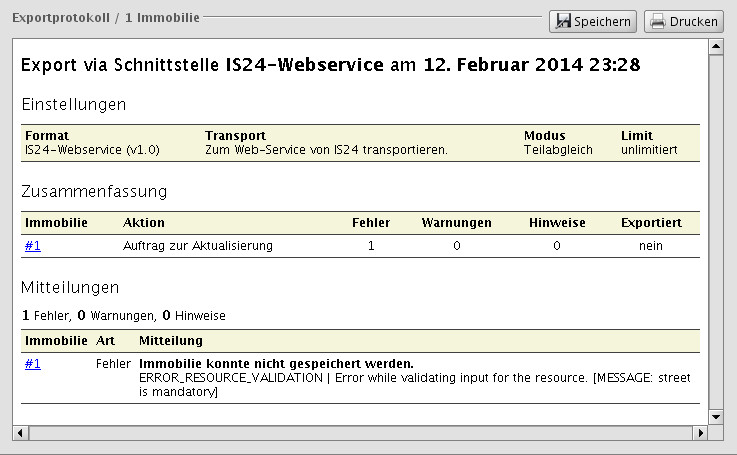The height and width of the screenshot is (455, 737).
Task: Click the printer icon on Drucken
Action: pyautogui.click(x=657, y=21)
